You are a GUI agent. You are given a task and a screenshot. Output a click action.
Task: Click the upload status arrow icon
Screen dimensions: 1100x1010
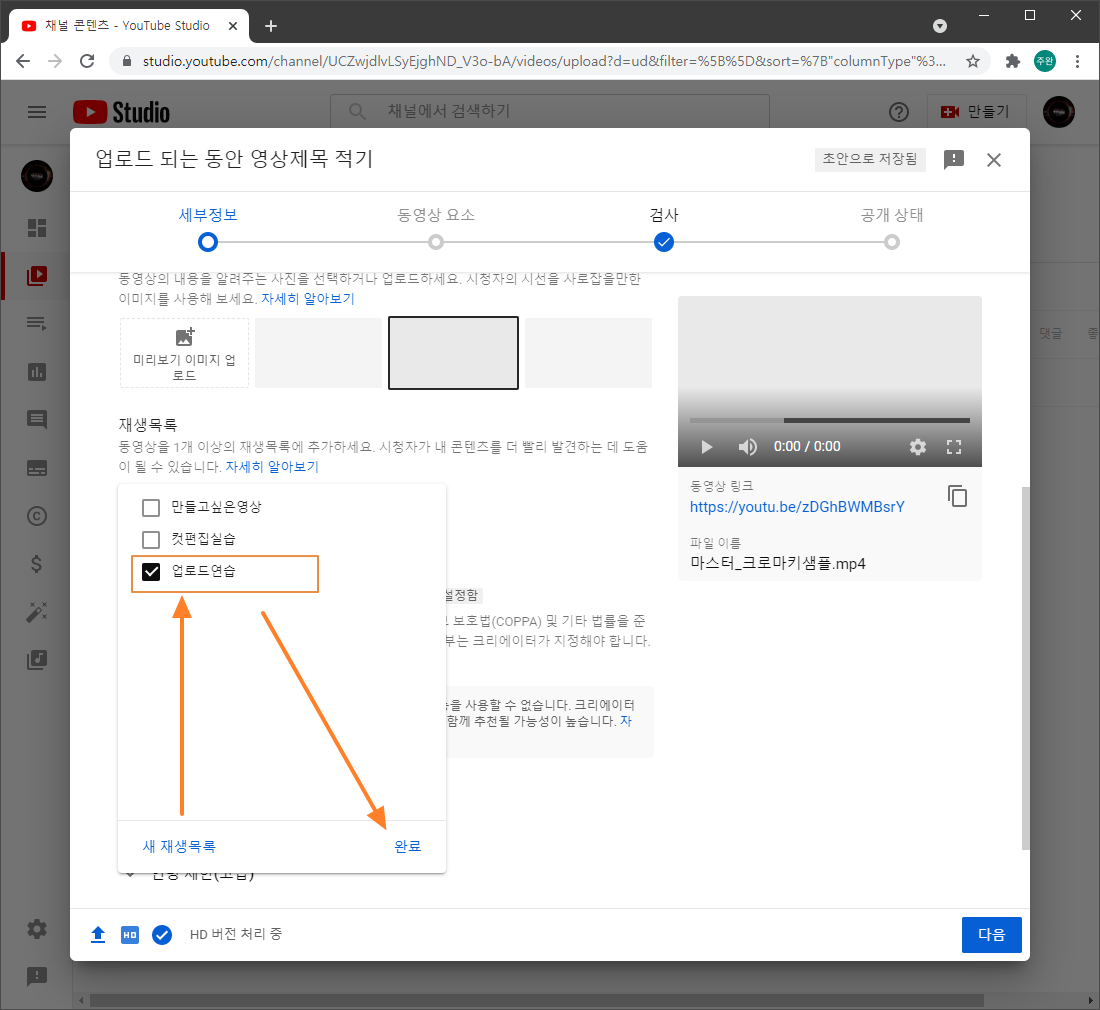[x=98, y=934]
